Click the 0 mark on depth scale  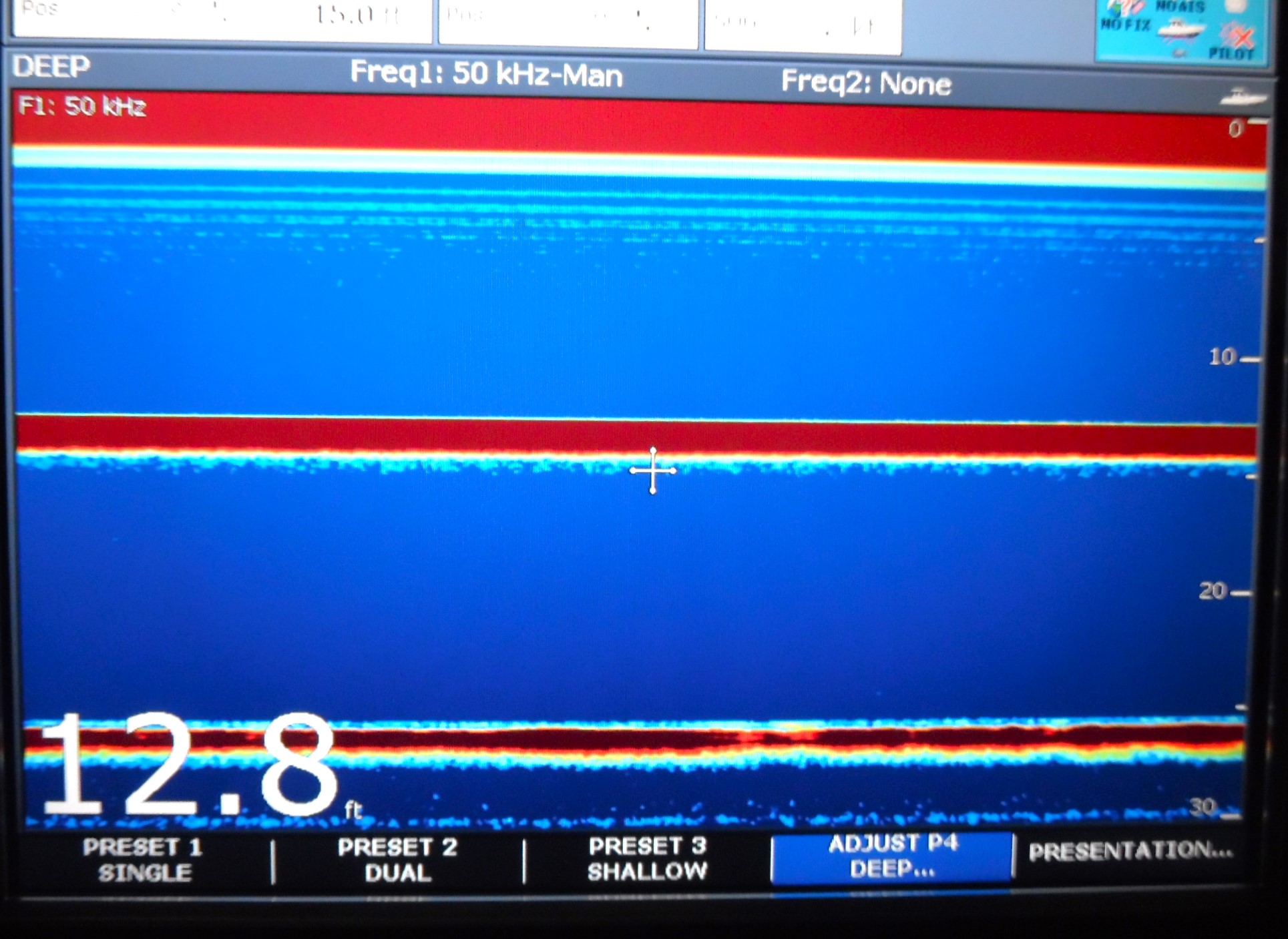click(x=1235, y=129)
